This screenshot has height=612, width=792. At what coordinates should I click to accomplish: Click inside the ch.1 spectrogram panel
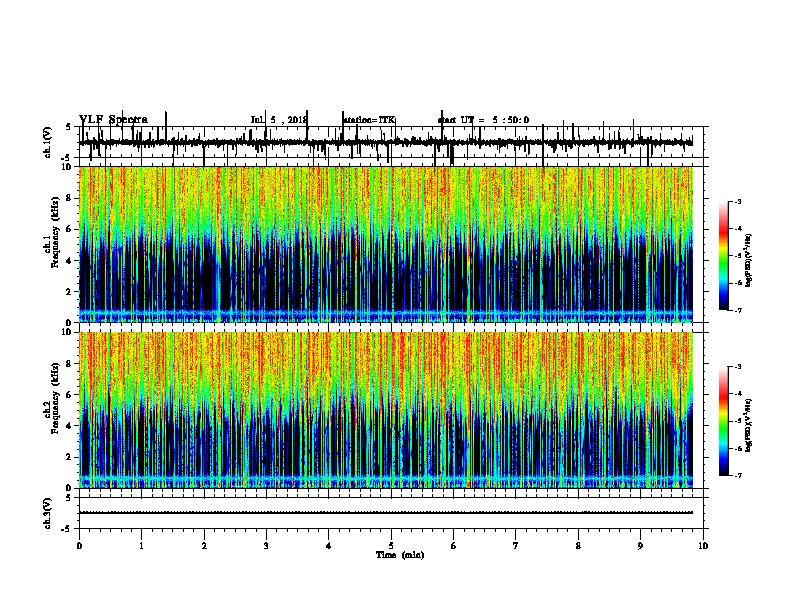[386, 244]
